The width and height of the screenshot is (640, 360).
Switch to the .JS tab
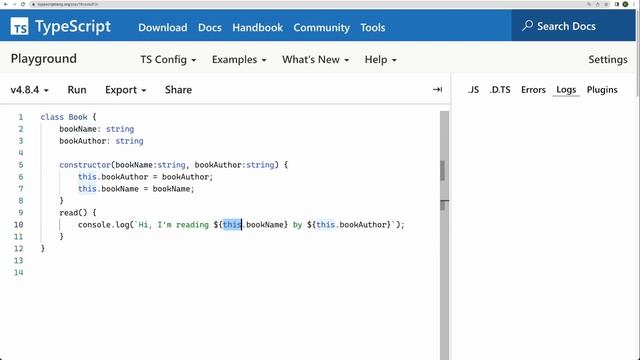473,90
